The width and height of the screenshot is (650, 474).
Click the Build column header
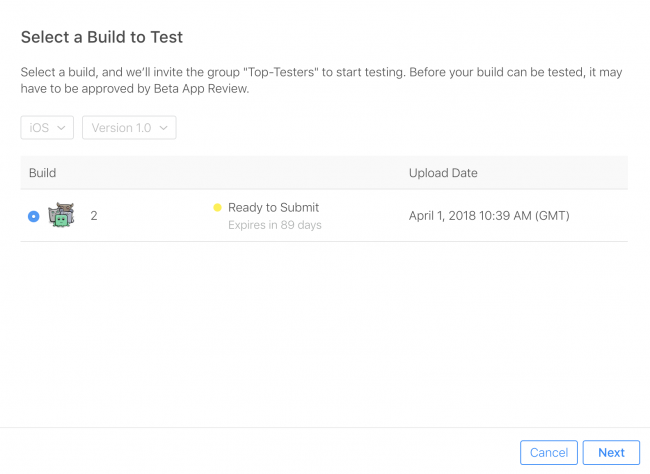(x=43, y=173)
